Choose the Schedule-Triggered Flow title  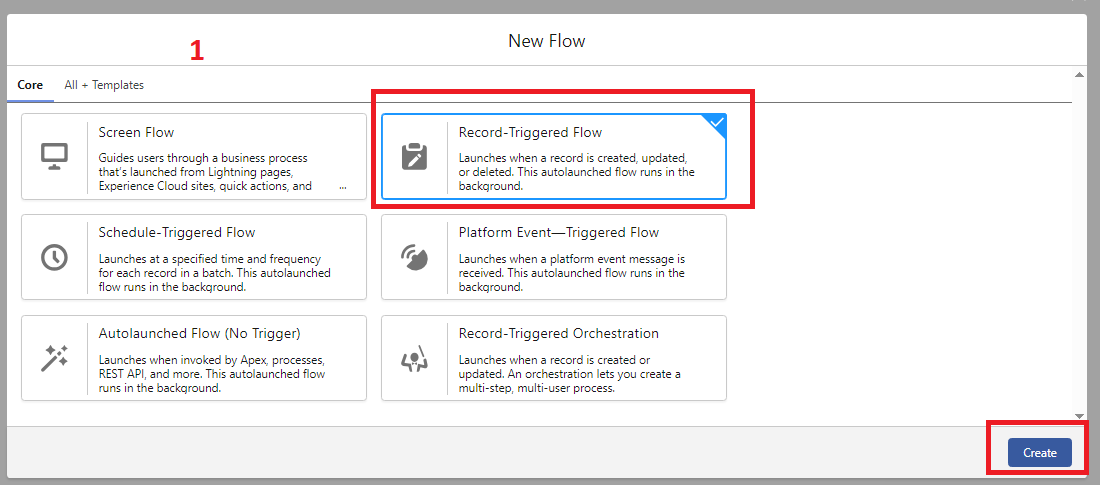click(177, 233)
